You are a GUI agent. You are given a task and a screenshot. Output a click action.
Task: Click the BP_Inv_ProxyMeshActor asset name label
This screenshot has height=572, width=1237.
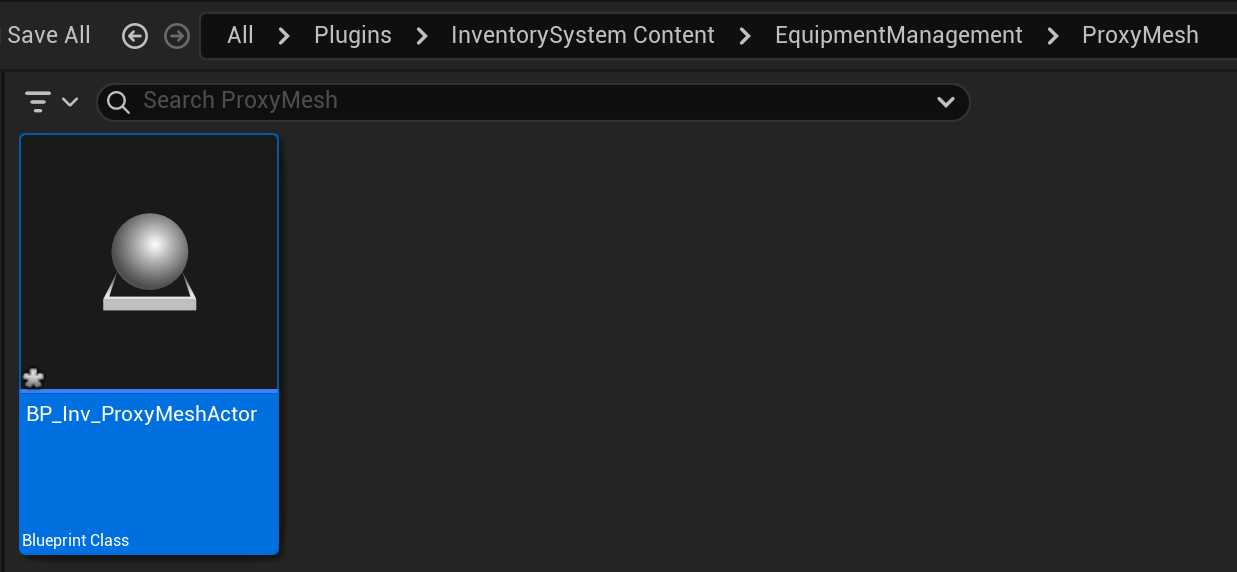pos(142,415)
